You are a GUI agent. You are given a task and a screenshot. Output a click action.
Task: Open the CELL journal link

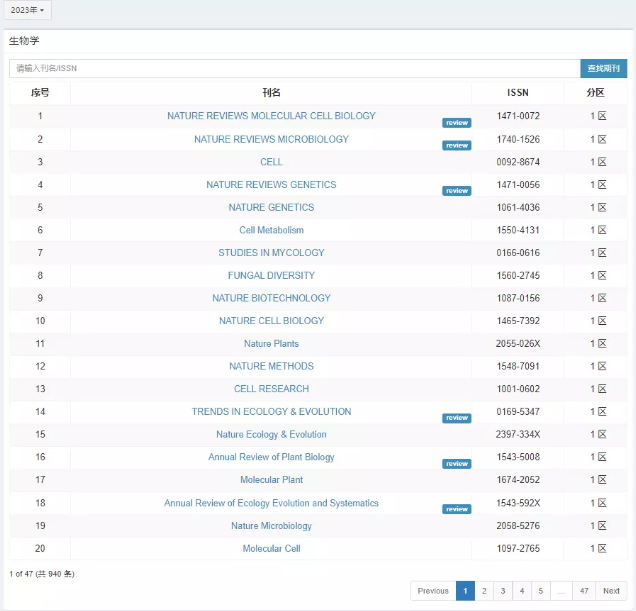click(x=271, y=162)
